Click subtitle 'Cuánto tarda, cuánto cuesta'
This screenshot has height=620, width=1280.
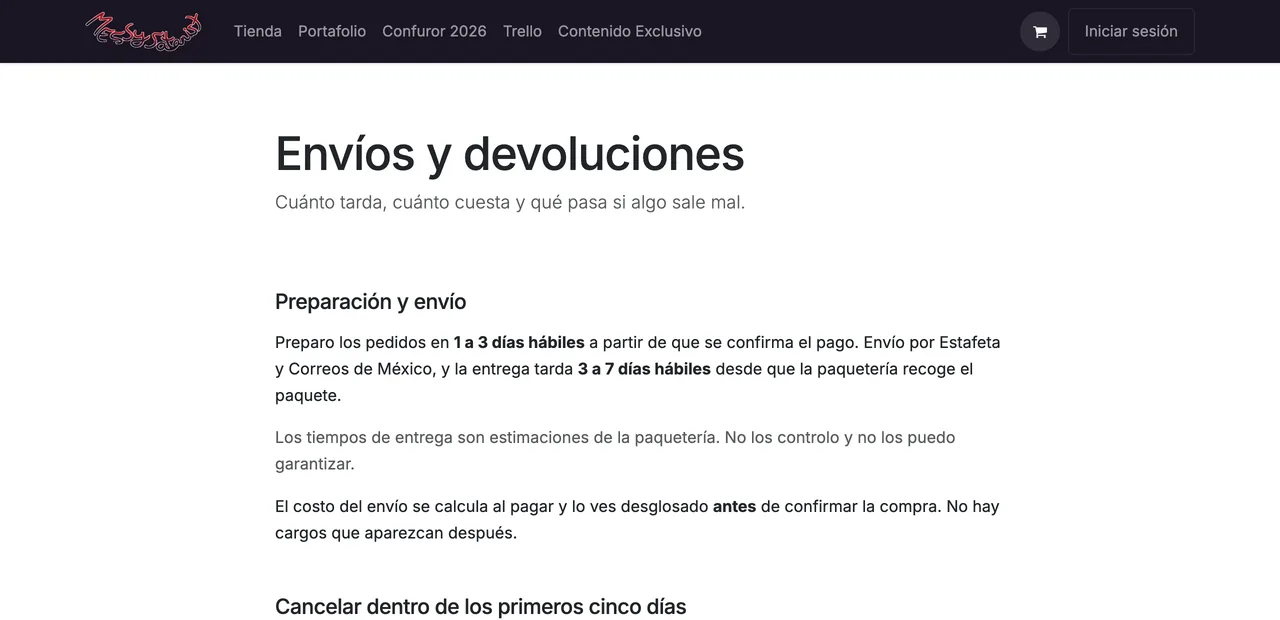pyautogui.click(x=510, y=202)
